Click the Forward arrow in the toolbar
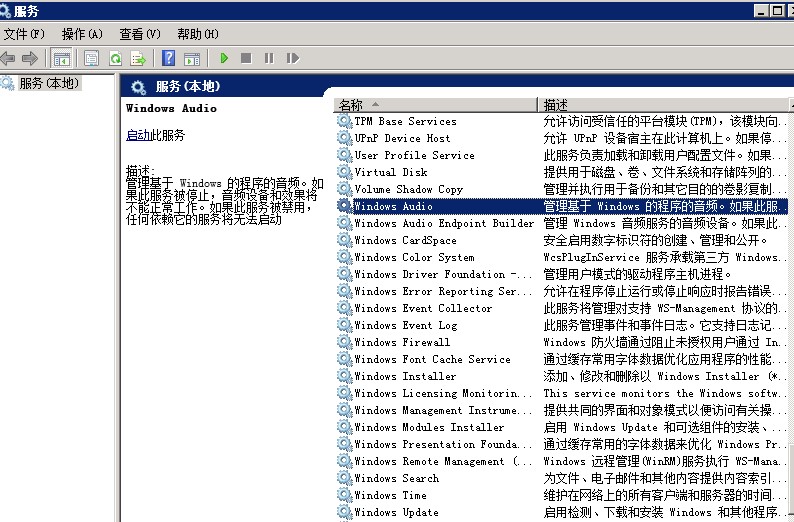 tap(30, 58)
